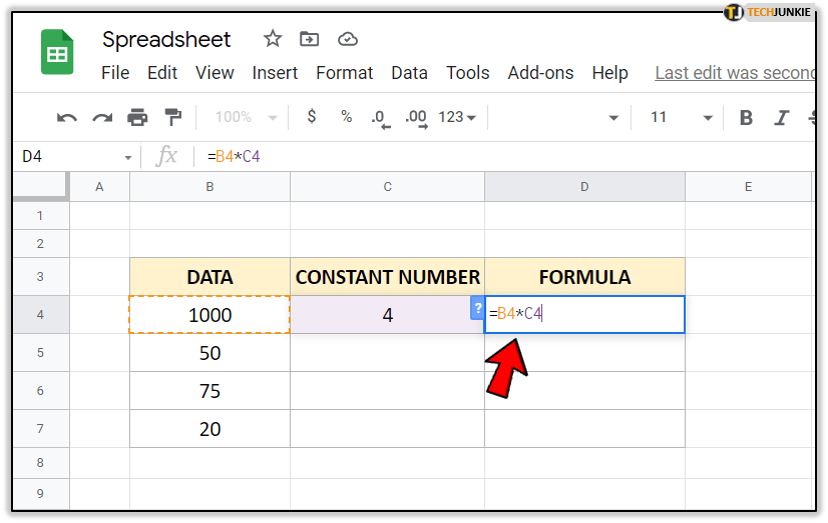This screenshot has height=523, width=828.
Task: Click the undo arrow icon
Action: tap(67, 118)
